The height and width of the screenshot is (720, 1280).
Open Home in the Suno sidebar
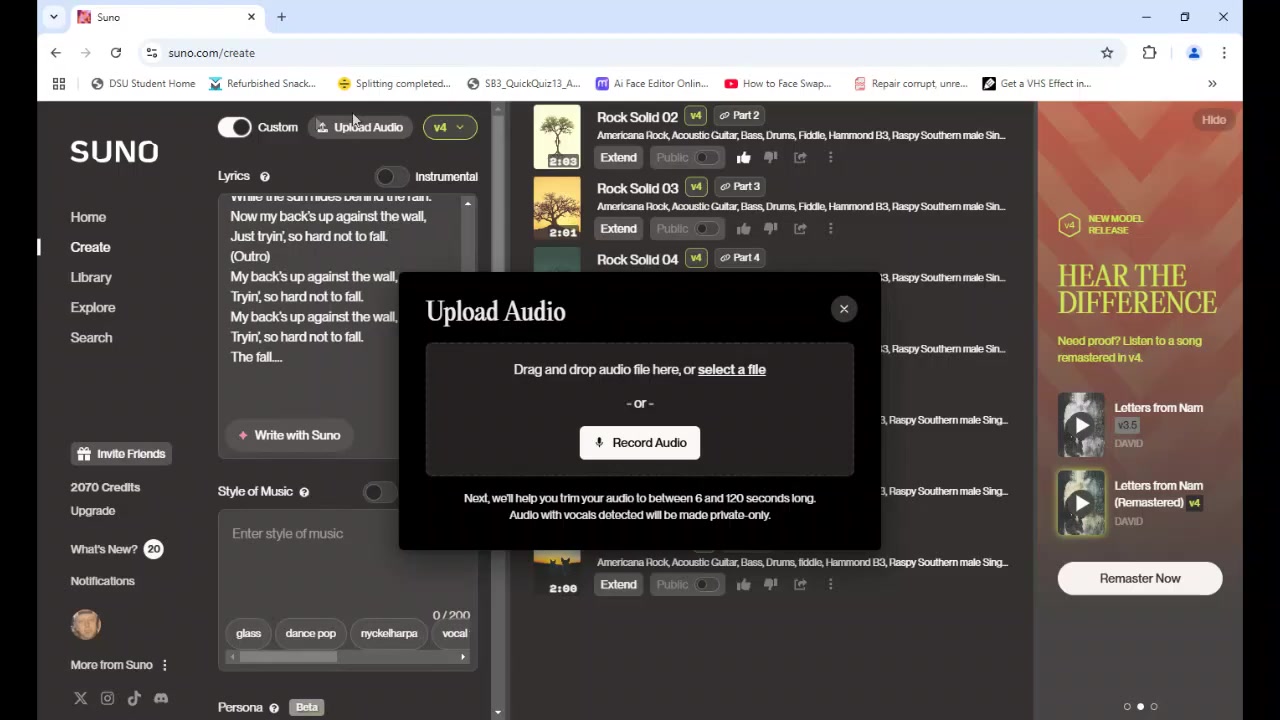[88, 217]
